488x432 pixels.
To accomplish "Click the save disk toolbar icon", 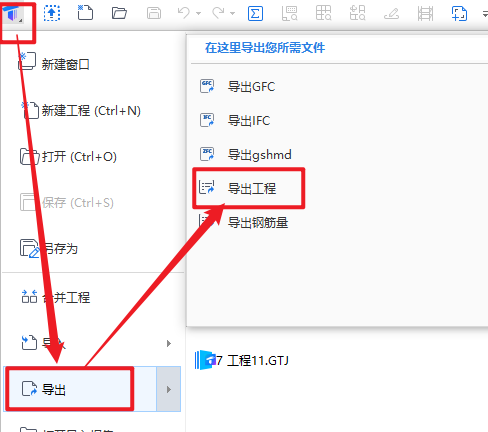I will pos(154,14).
